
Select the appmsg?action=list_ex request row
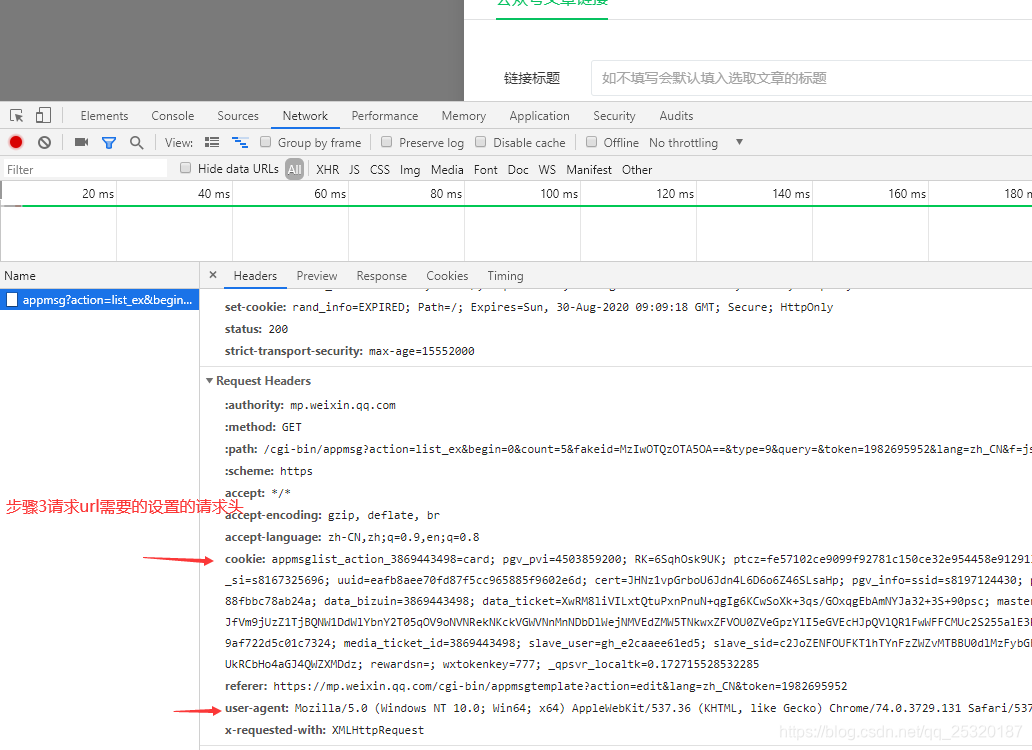99,300
